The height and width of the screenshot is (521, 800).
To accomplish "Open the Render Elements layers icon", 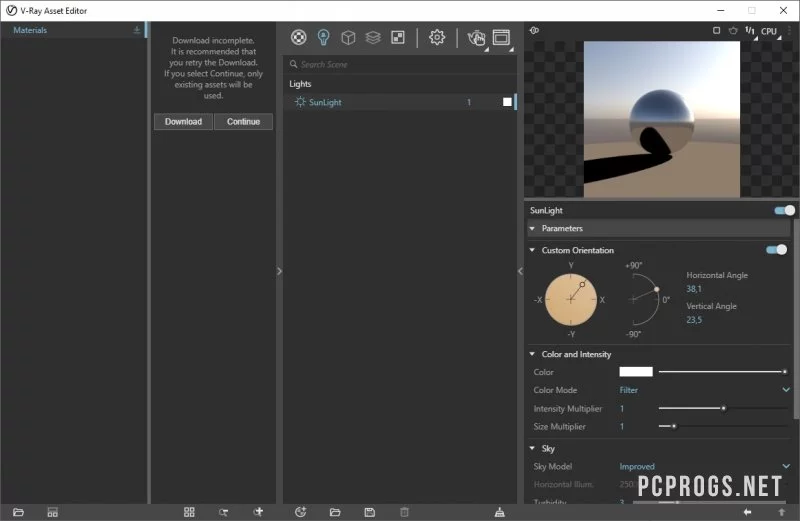I will [373, 37].
